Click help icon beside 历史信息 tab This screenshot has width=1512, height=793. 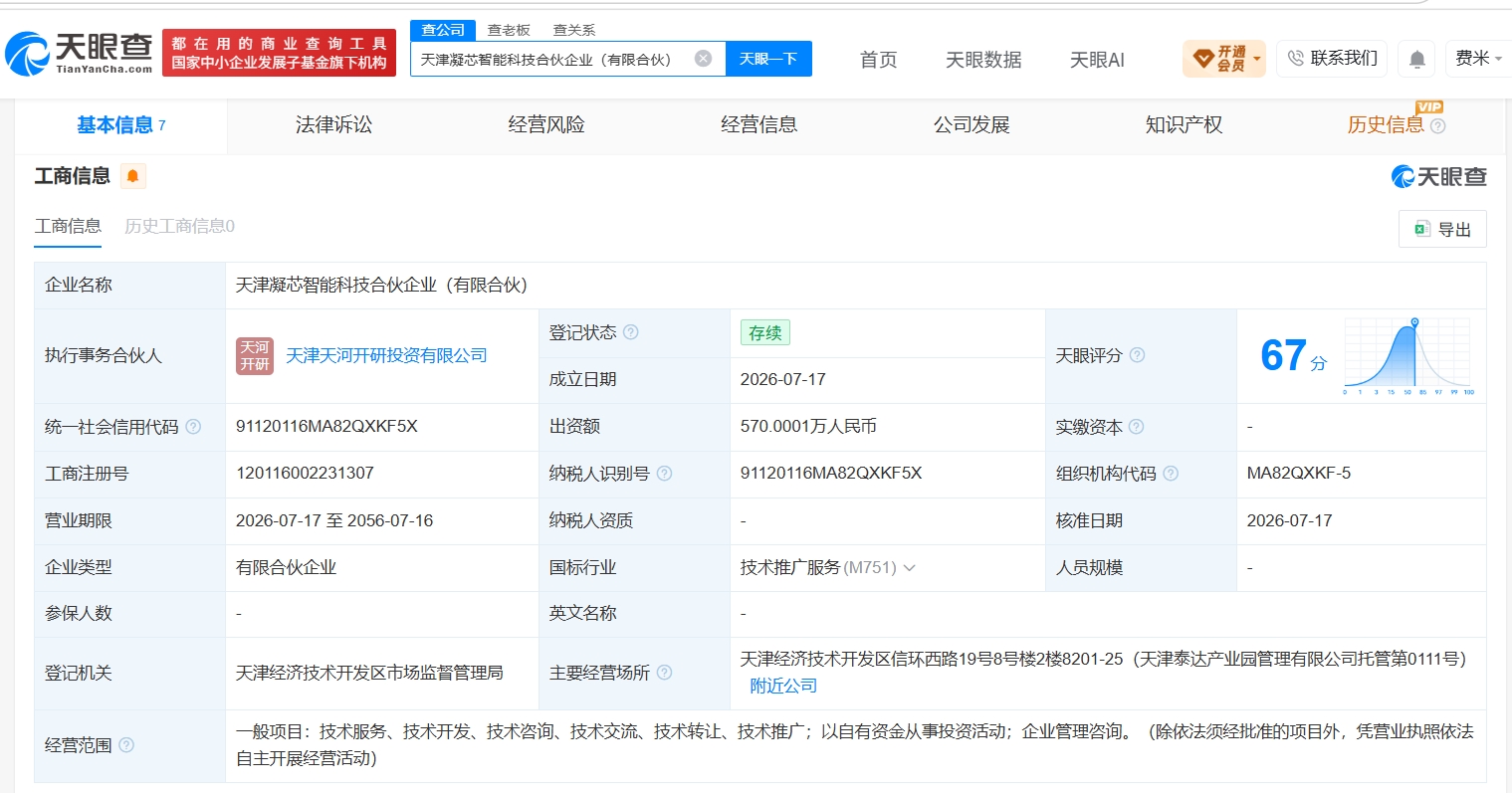point(1437,126)
